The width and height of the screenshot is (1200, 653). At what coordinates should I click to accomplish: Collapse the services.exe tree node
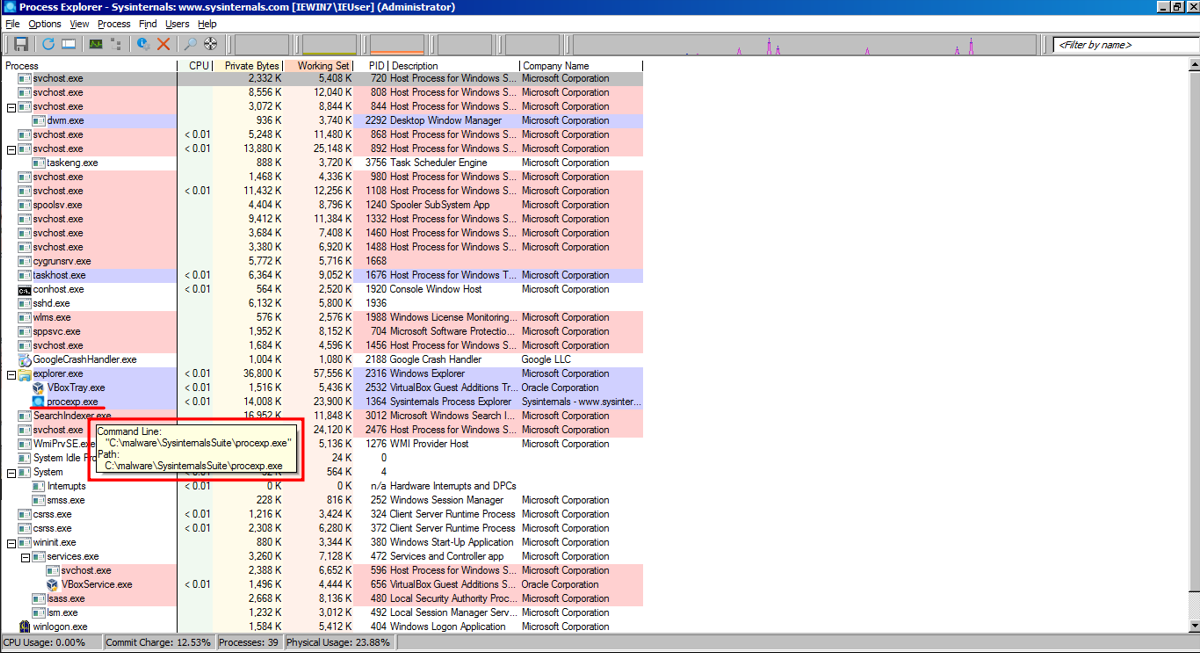25,556
